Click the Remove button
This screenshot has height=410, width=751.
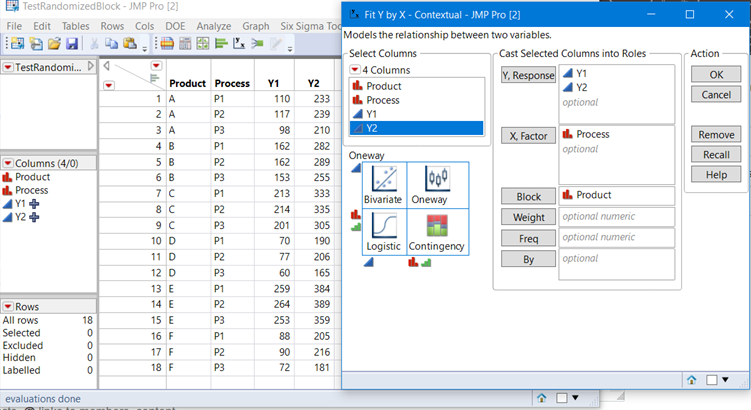716,135
